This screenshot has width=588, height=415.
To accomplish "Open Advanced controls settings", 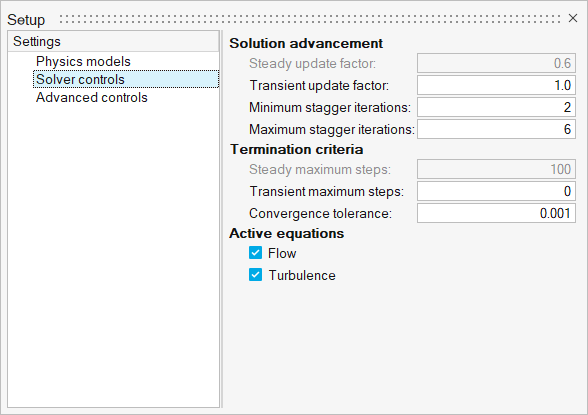I will (92, 97).
